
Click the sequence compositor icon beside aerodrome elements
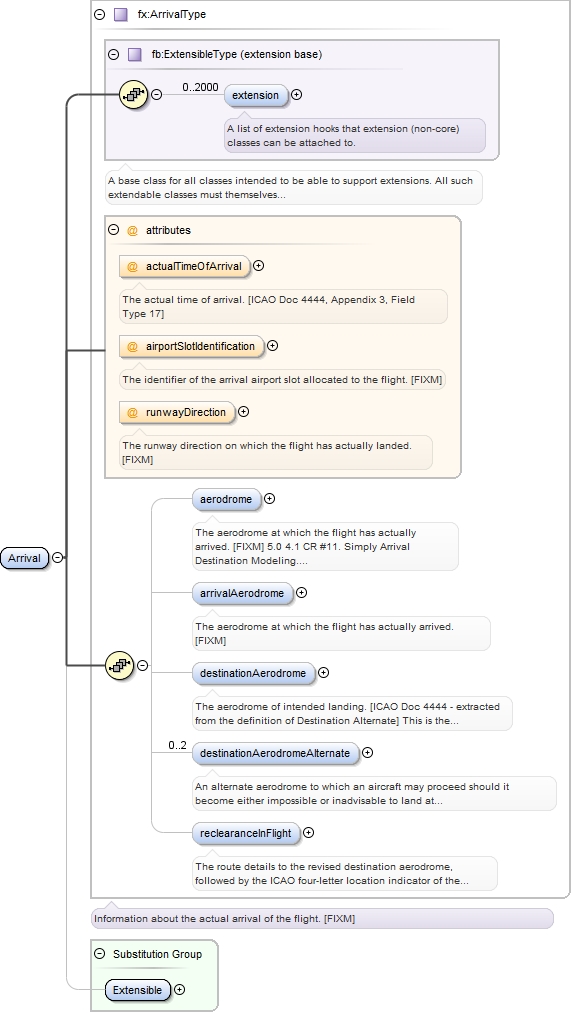[x=120, y=665]
